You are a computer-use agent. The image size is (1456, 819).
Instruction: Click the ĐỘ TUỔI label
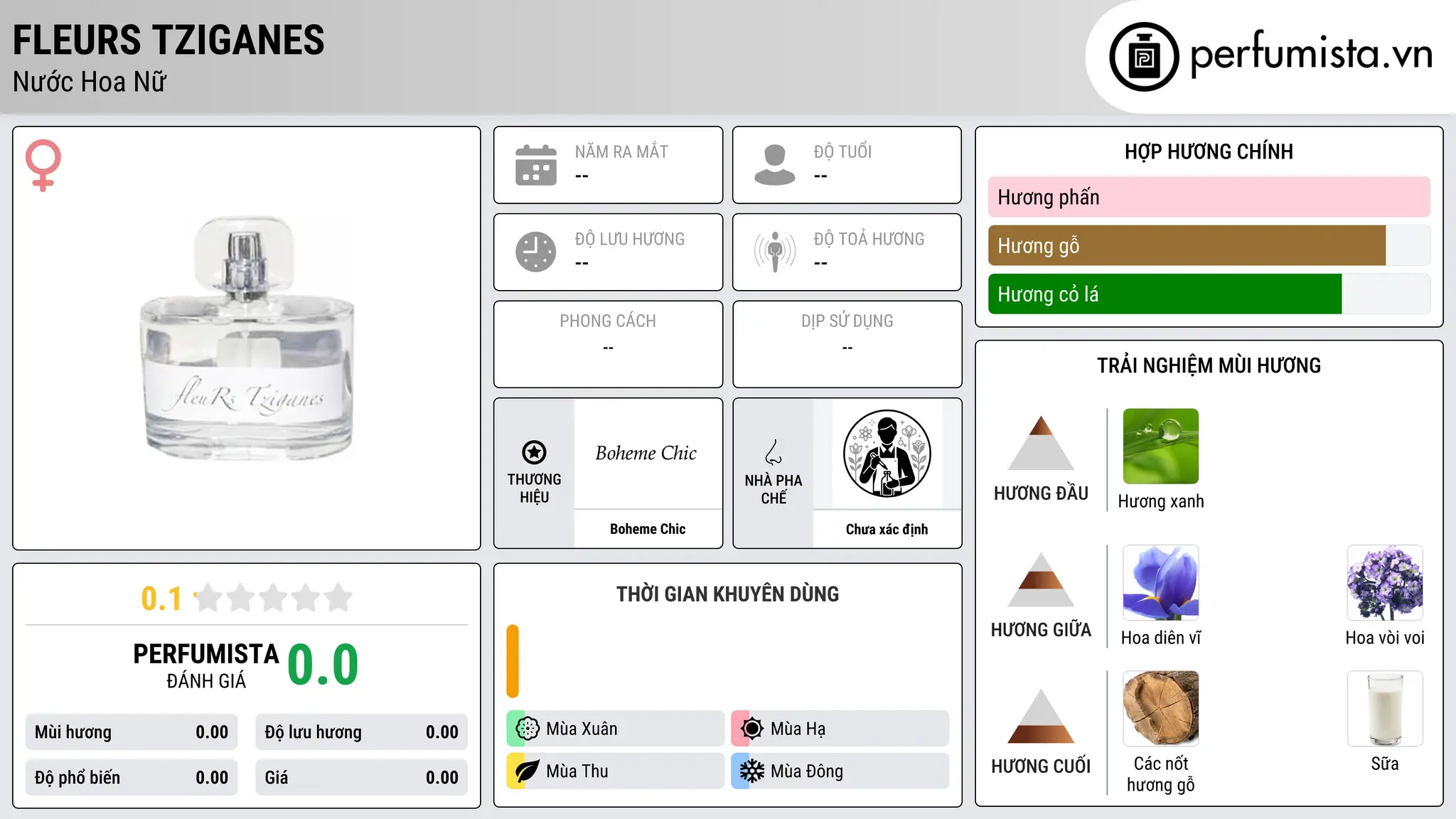point(842,152)
